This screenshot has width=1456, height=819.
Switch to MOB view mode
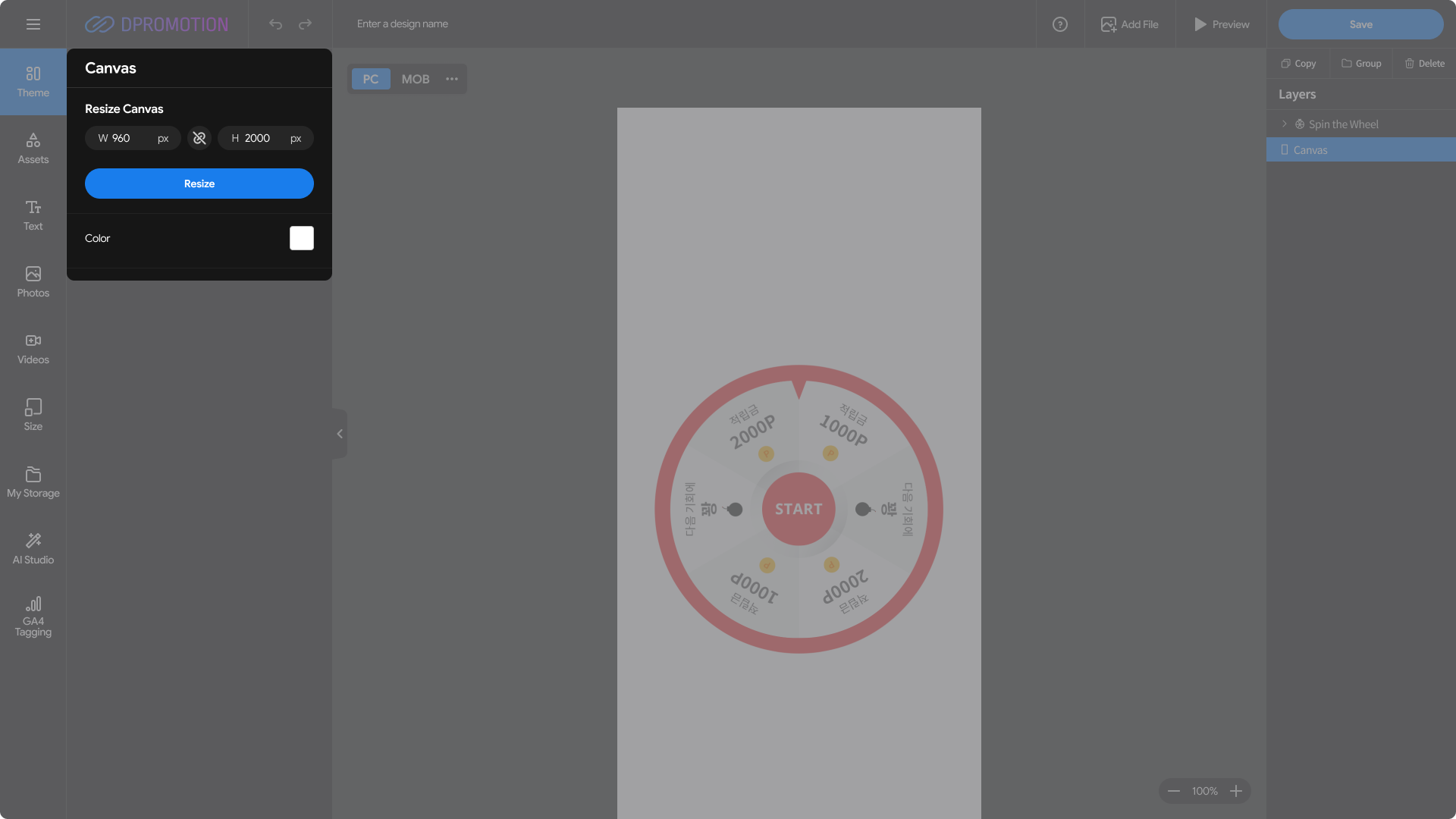coord(415,79)
